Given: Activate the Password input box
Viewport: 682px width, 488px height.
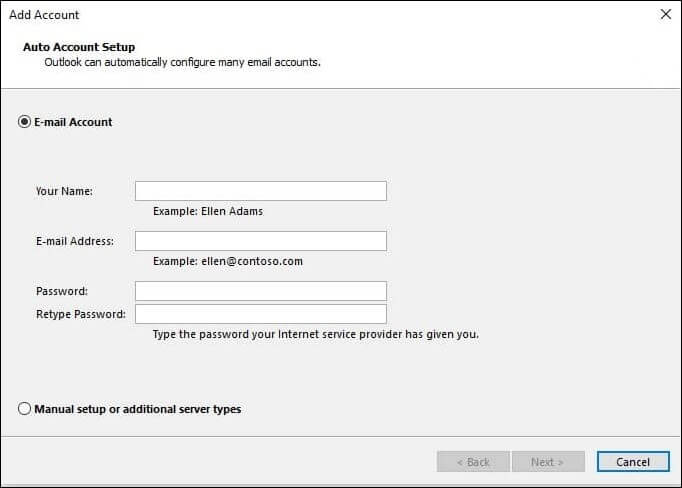Looking at the screenshot, I should (261, 291).
